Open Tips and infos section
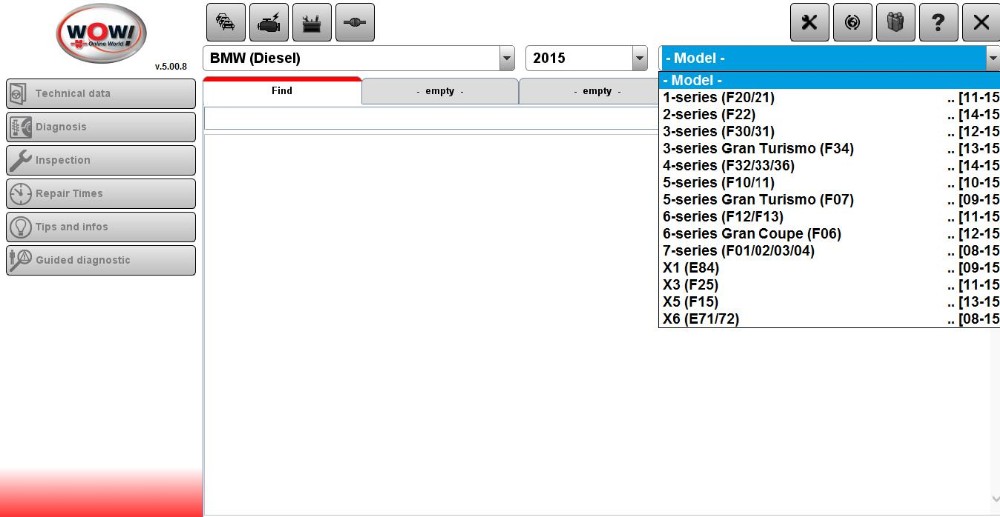The width and height of the screenshot is (1000, 517). (101, 227)
